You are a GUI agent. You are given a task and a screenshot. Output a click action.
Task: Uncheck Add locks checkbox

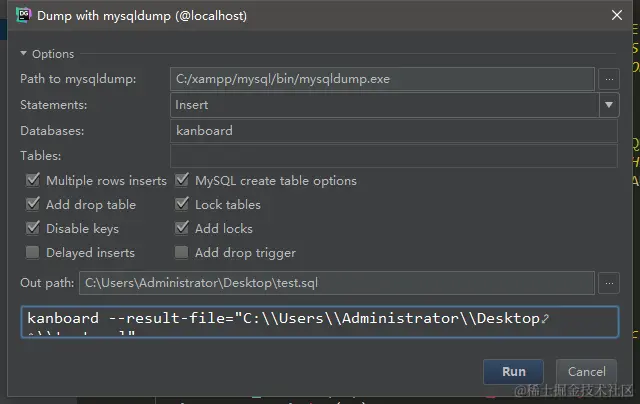(x=182, y=228)
